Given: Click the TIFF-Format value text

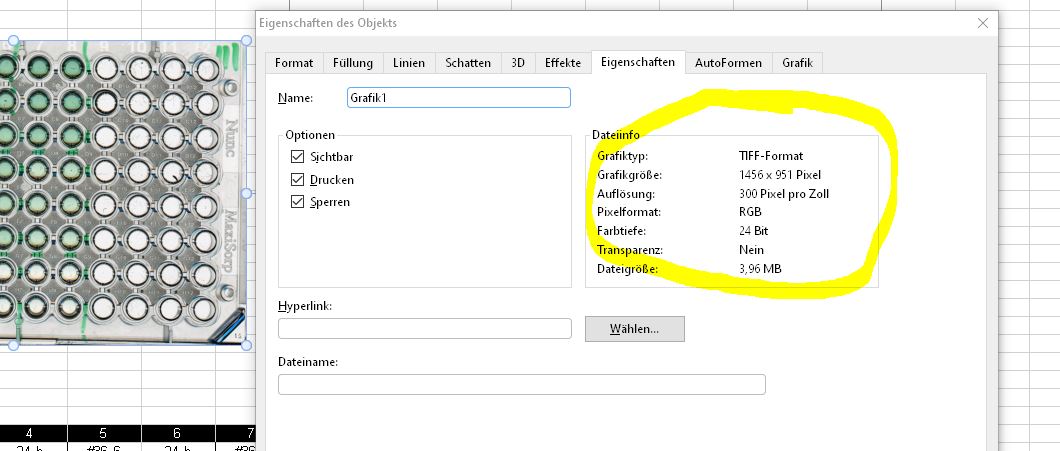Looking at the screenshot, I should click(x=771, y=156).
